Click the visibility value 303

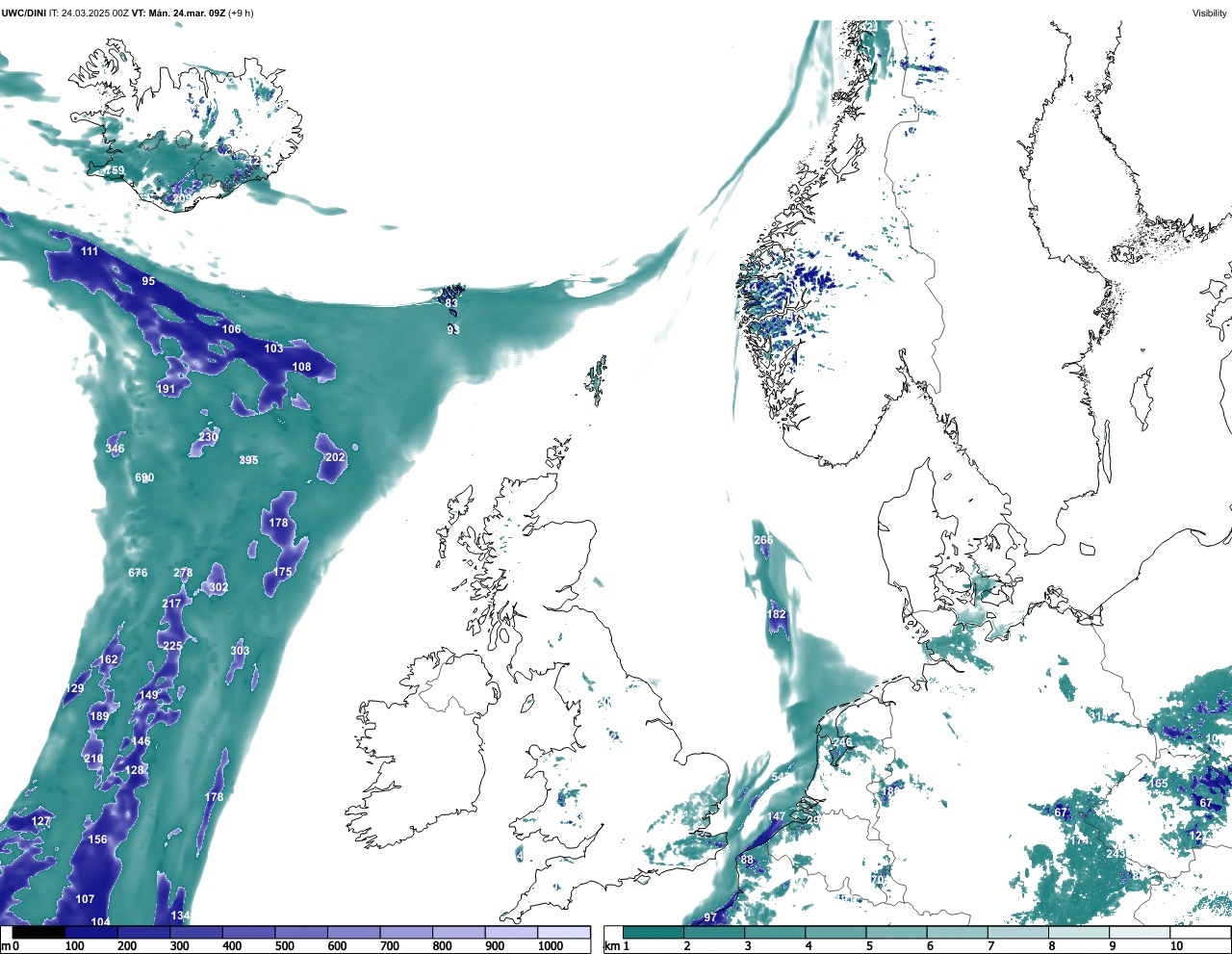(x=240, y=651)
